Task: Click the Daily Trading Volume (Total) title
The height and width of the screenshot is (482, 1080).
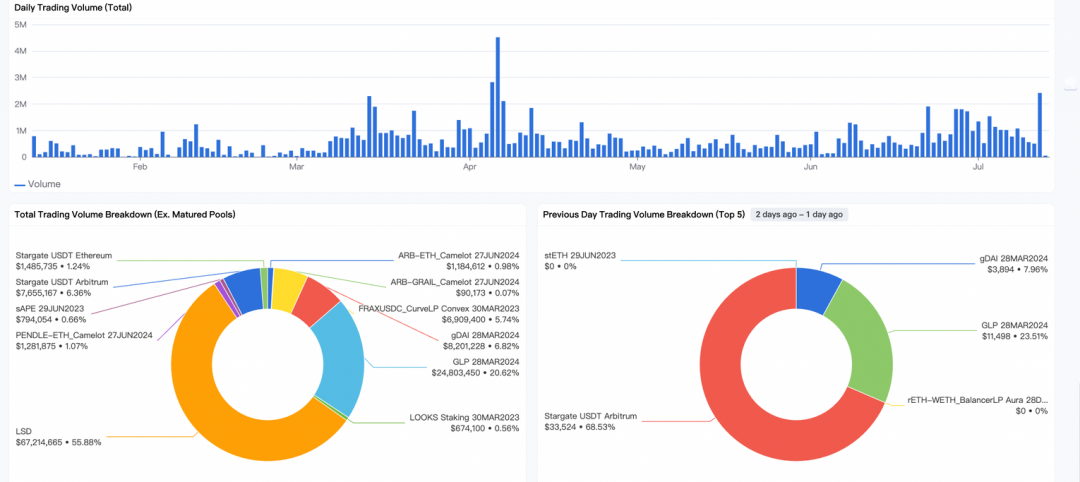Action: tap(73, 8)
